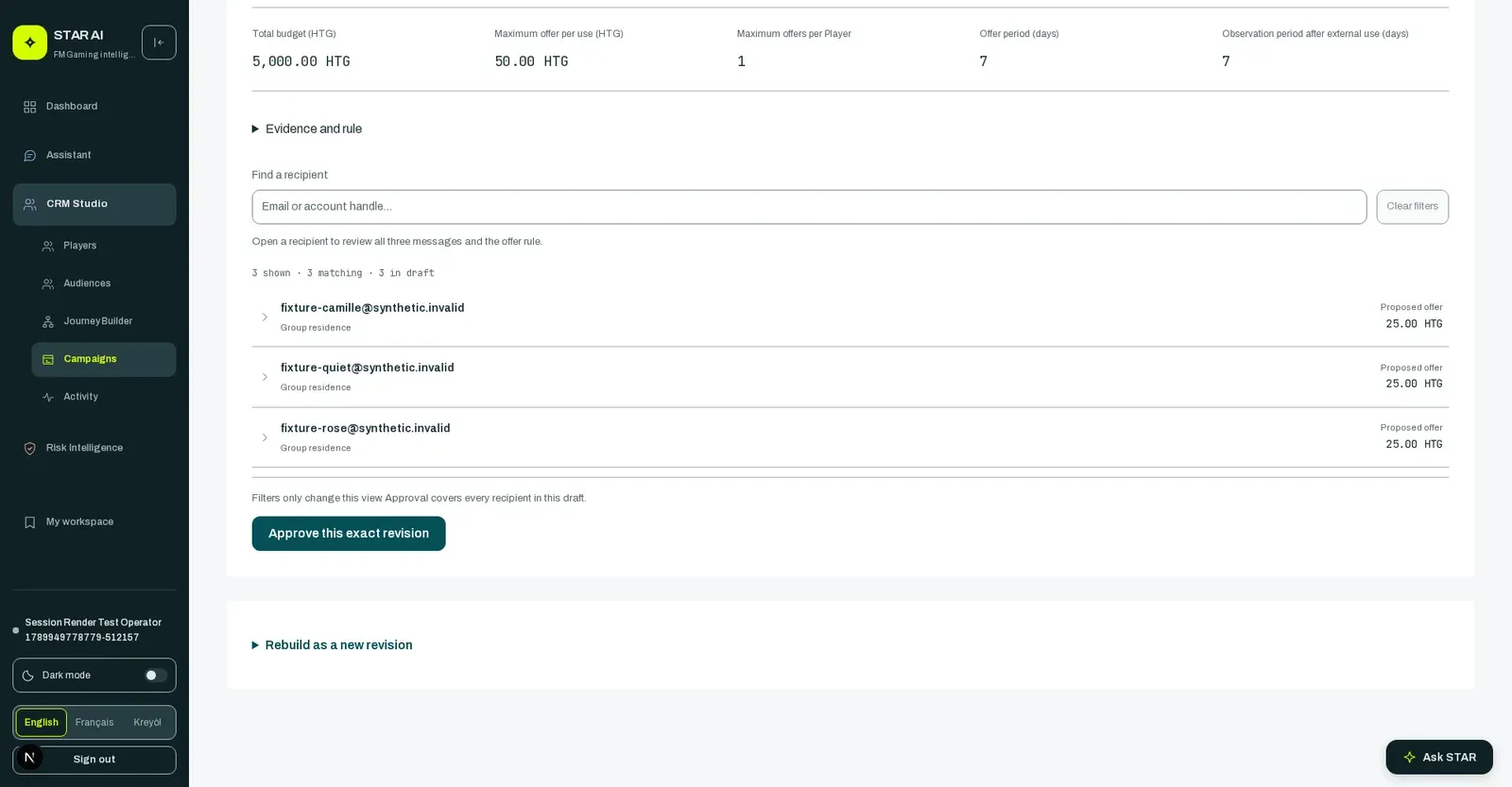Open recipient fixture-rose@synthetic.invalid

(850, 437)
